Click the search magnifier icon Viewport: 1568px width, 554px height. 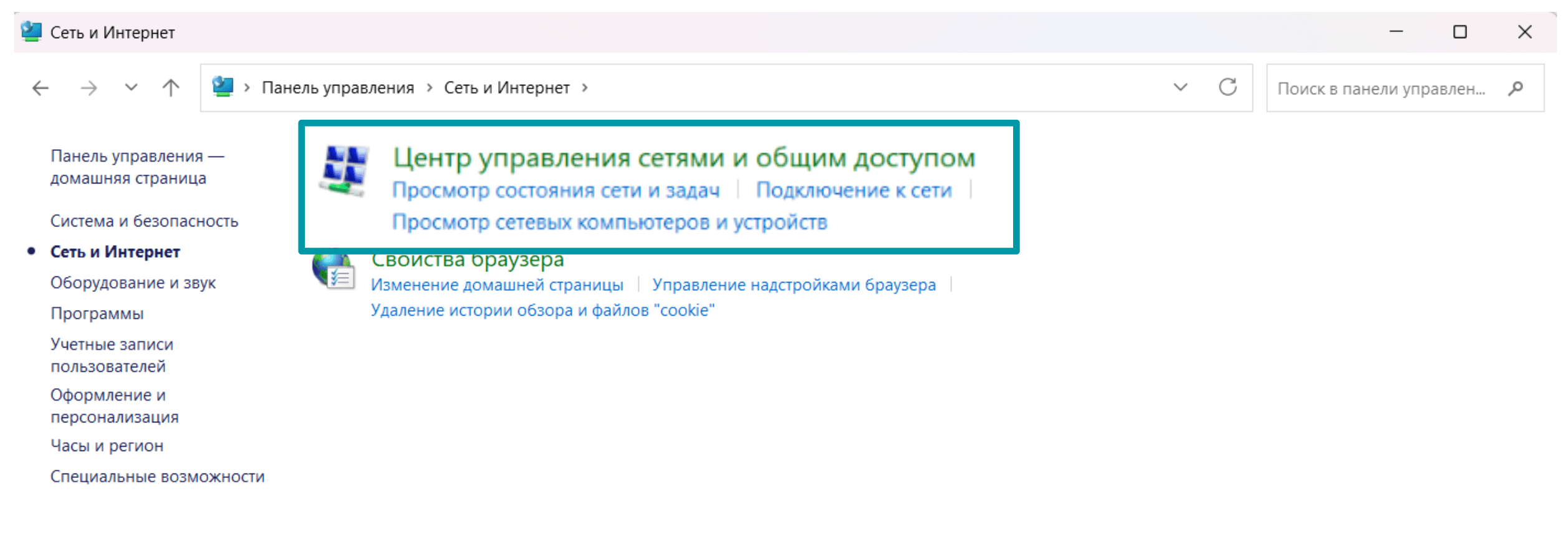[1516, 89]
